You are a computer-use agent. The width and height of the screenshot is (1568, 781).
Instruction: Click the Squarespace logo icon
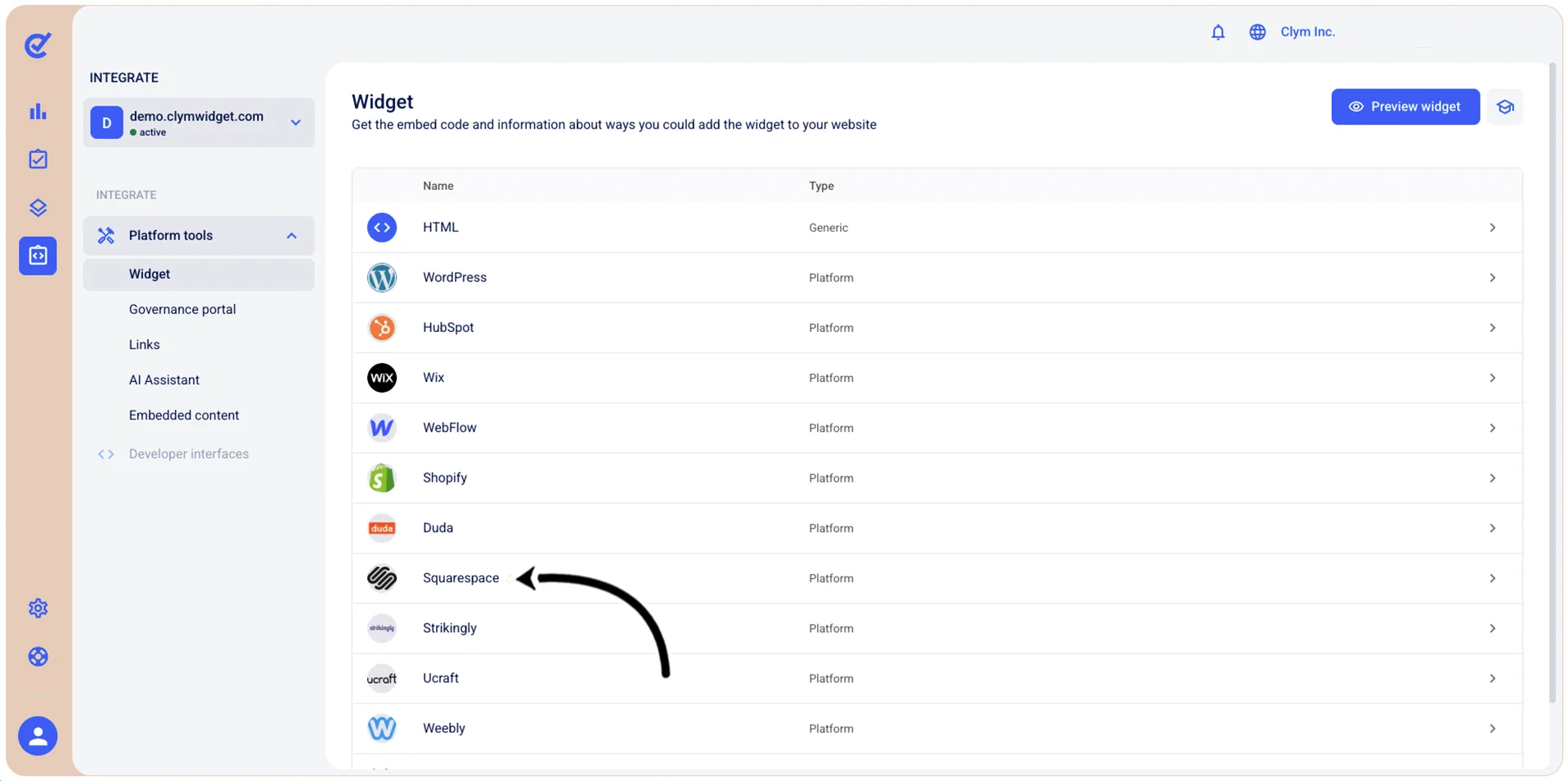(382, 578)
